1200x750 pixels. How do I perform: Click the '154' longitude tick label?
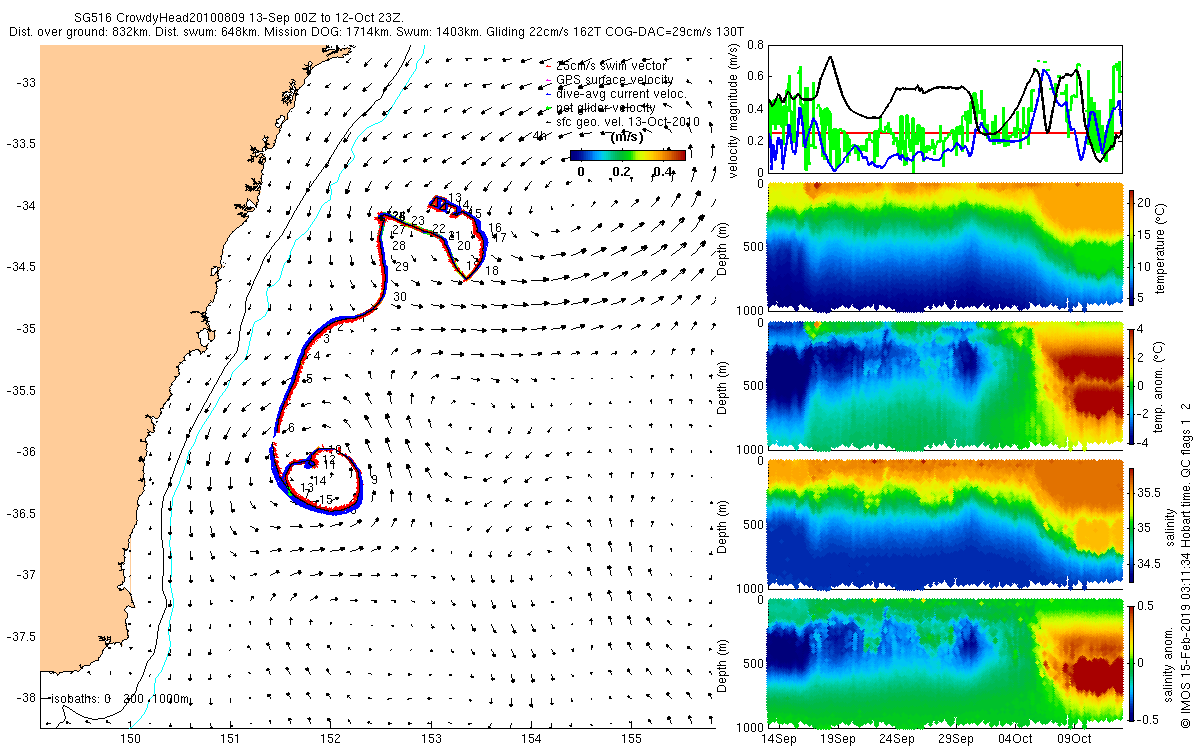531,739
